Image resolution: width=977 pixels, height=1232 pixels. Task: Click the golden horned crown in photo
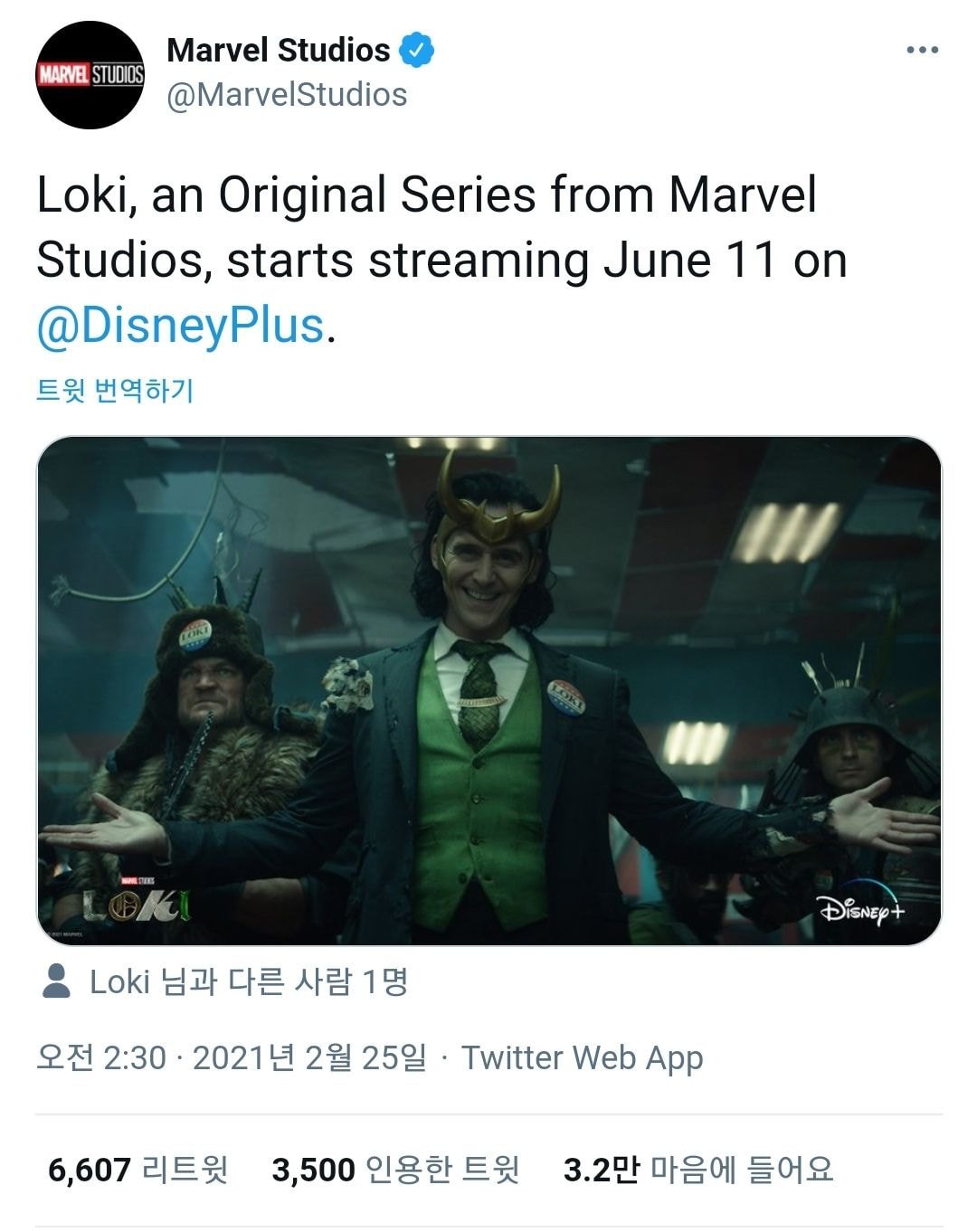[497, 507]
